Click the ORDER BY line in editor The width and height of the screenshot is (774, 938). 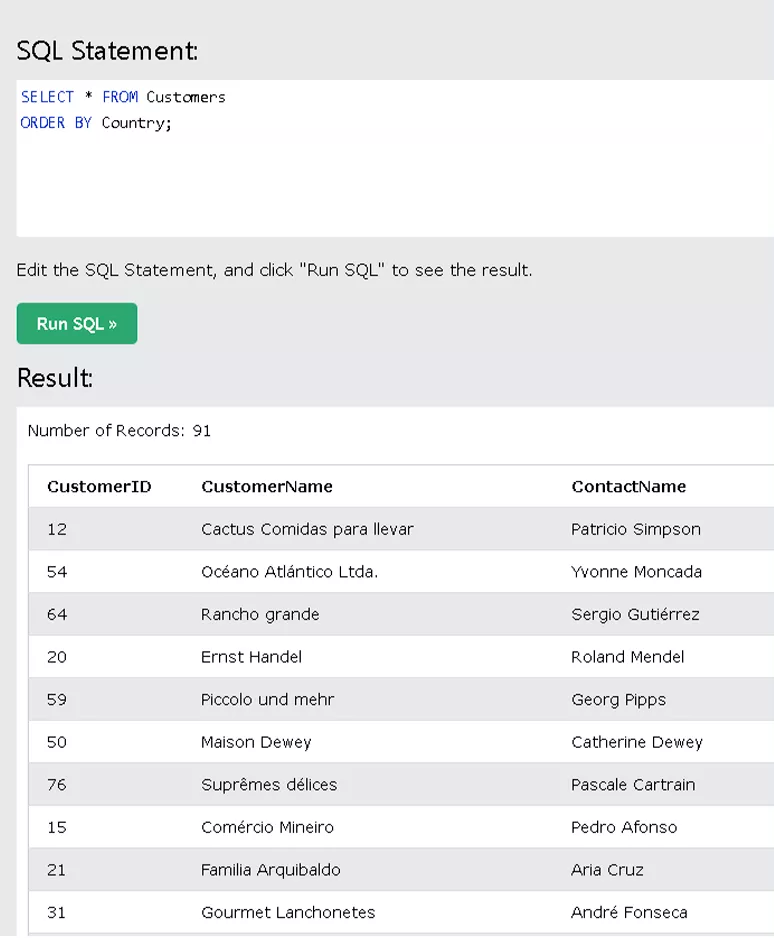coord(96,123)
